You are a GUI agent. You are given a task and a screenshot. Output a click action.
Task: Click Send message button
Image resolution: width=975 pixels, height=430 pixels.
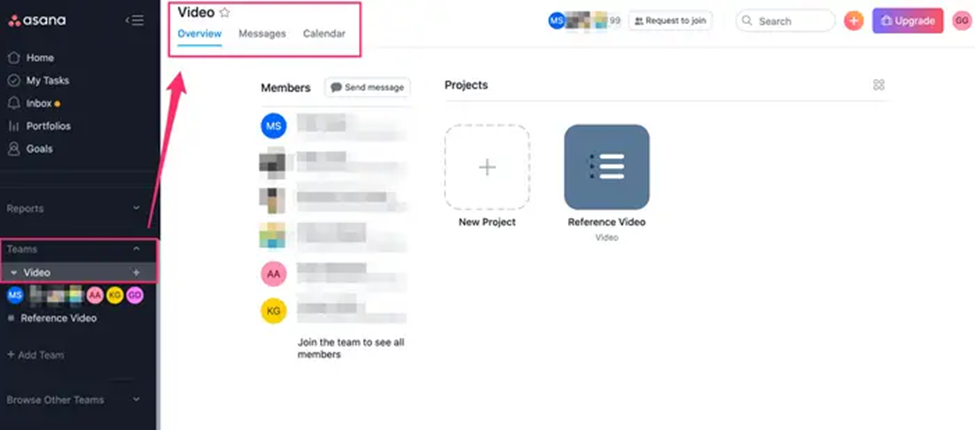click(x=367, y=88)
